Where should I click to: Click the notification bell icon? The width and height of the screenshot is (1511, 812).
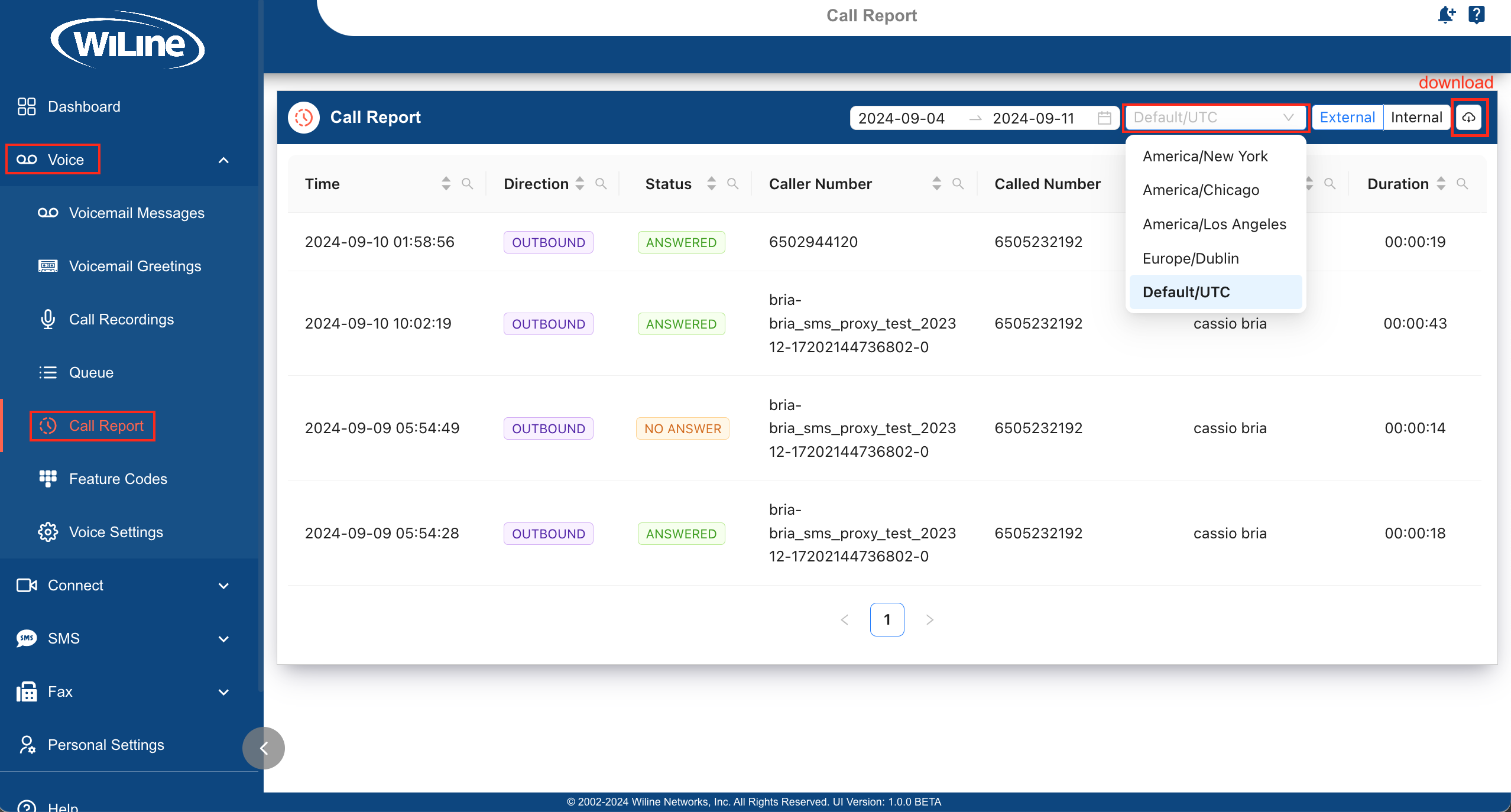(1446, 15)
